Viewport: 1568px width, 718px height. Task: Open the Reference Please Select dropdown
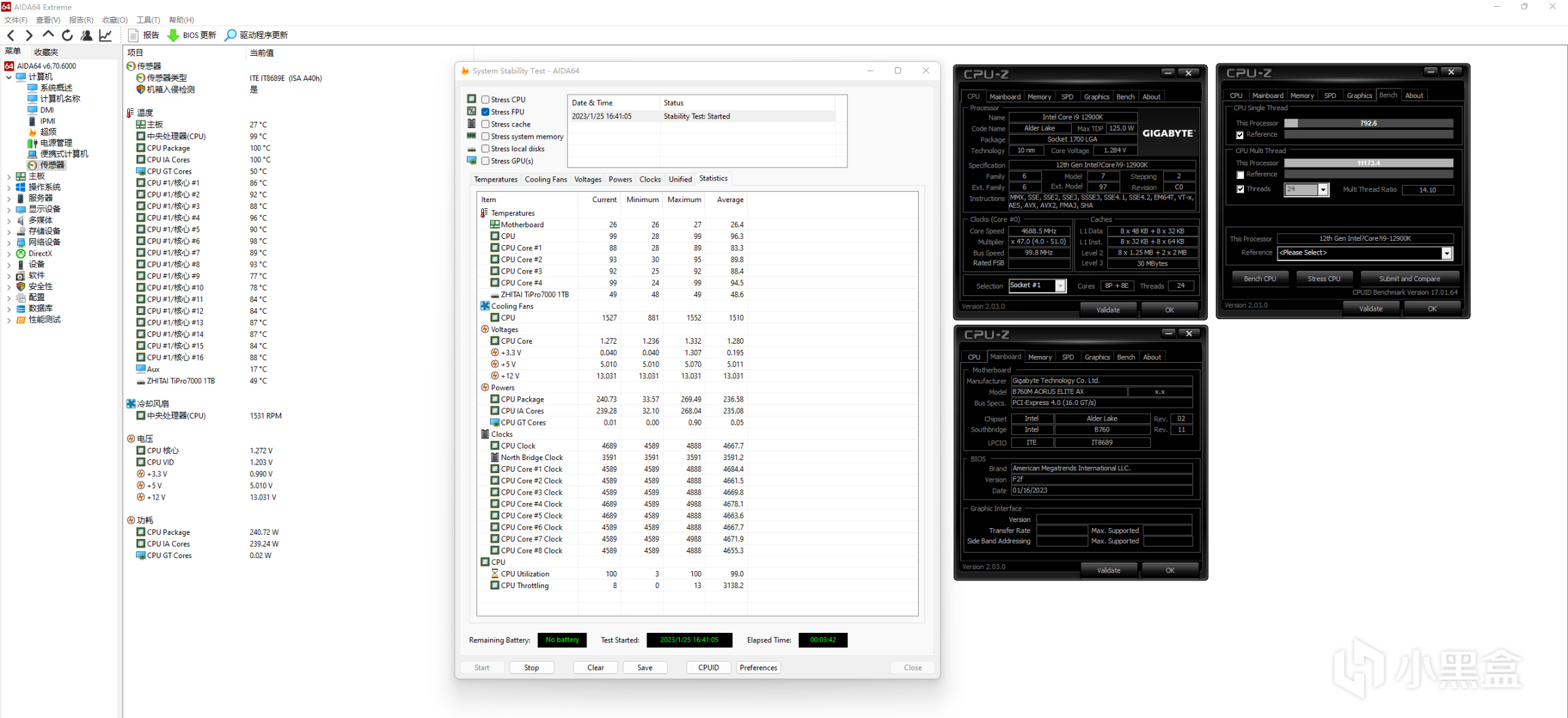[1446, 253]
